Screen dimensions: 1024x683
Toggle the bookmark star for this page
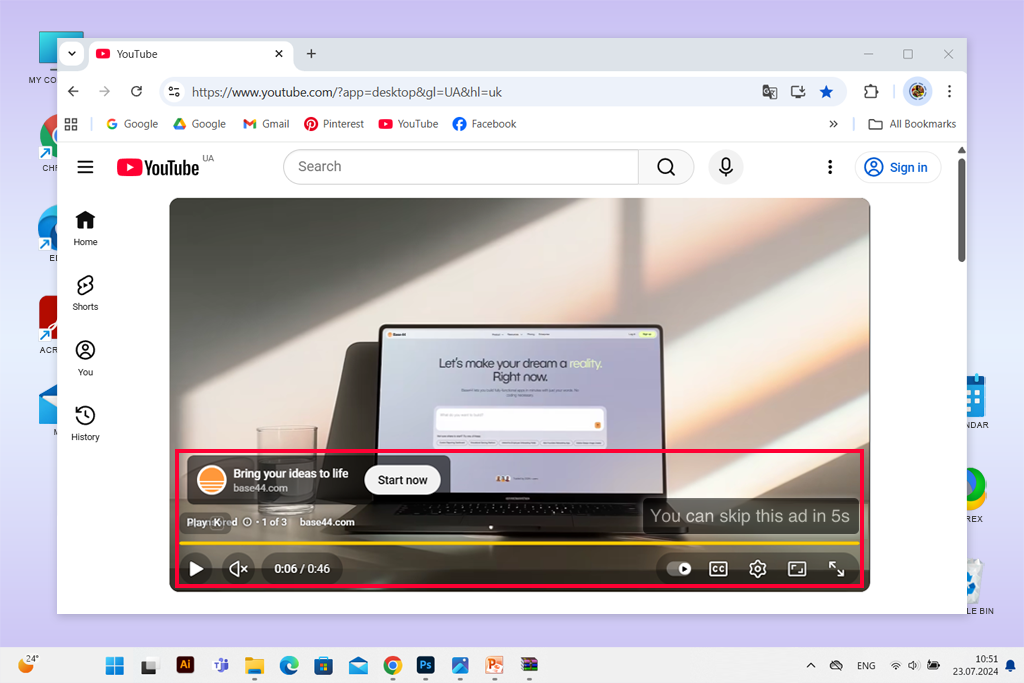(826, 92)
